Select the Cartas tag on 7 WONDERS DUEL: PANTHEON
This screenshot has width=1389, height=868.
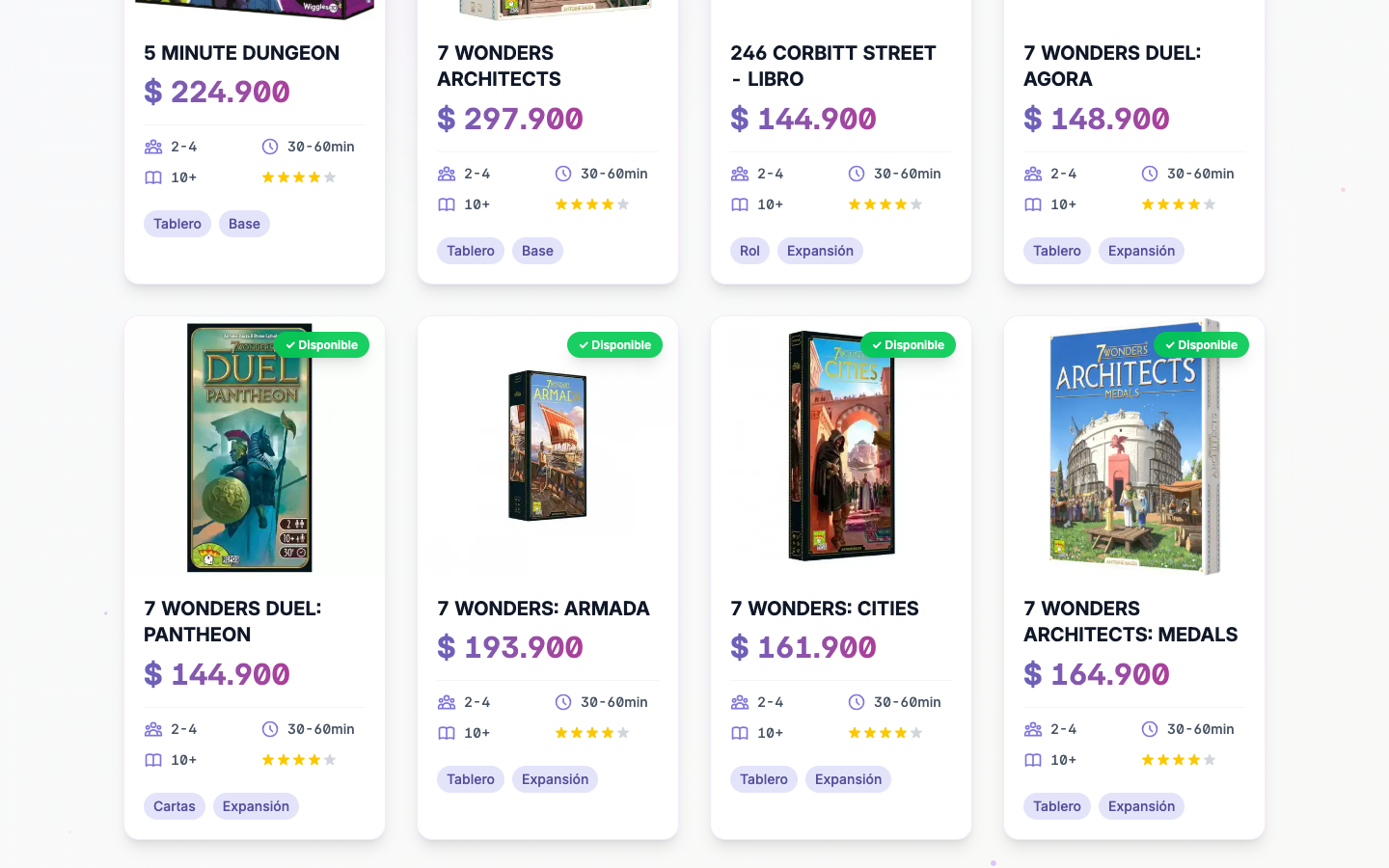click(x=175, y=806)
